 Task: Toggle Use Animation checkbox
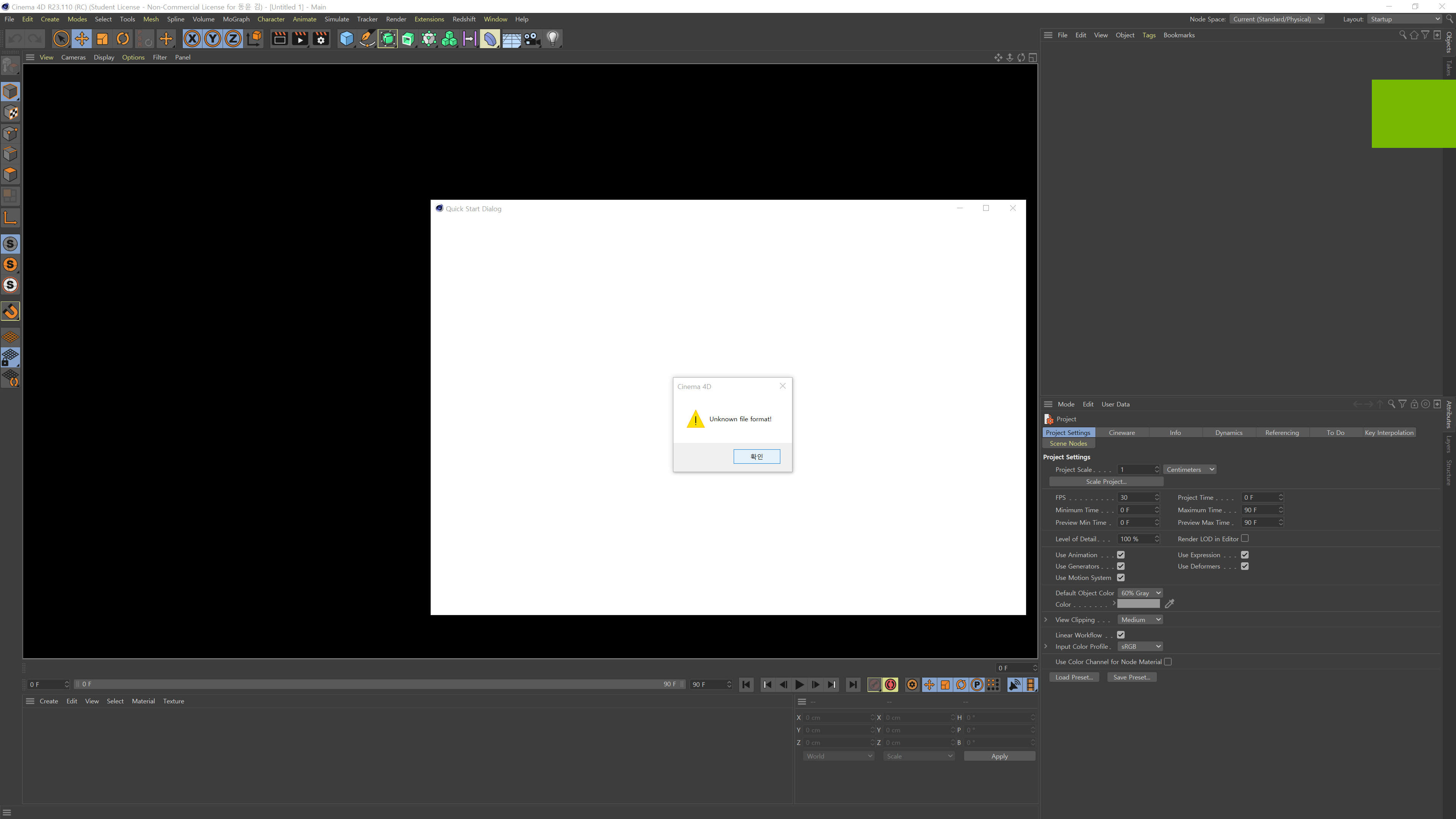pyautogui.click(x=1120, y=555)
